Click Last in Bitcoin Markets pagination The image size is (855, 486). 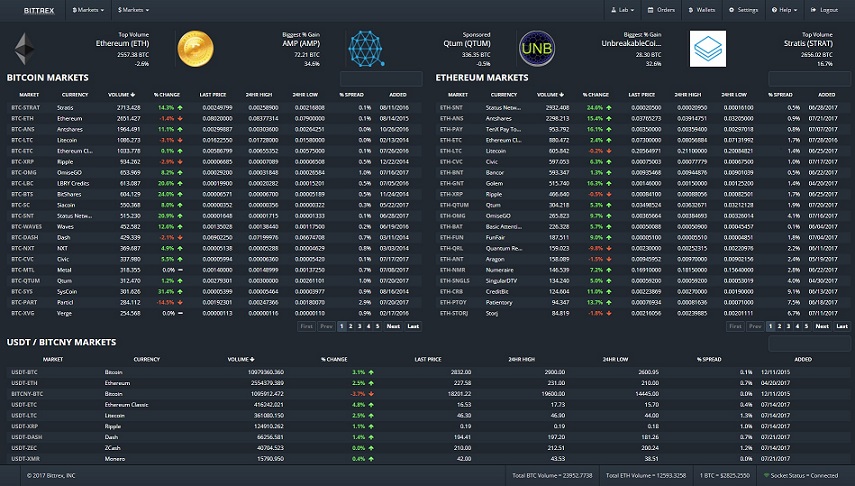pyautogui.click(x=413, y=326)
